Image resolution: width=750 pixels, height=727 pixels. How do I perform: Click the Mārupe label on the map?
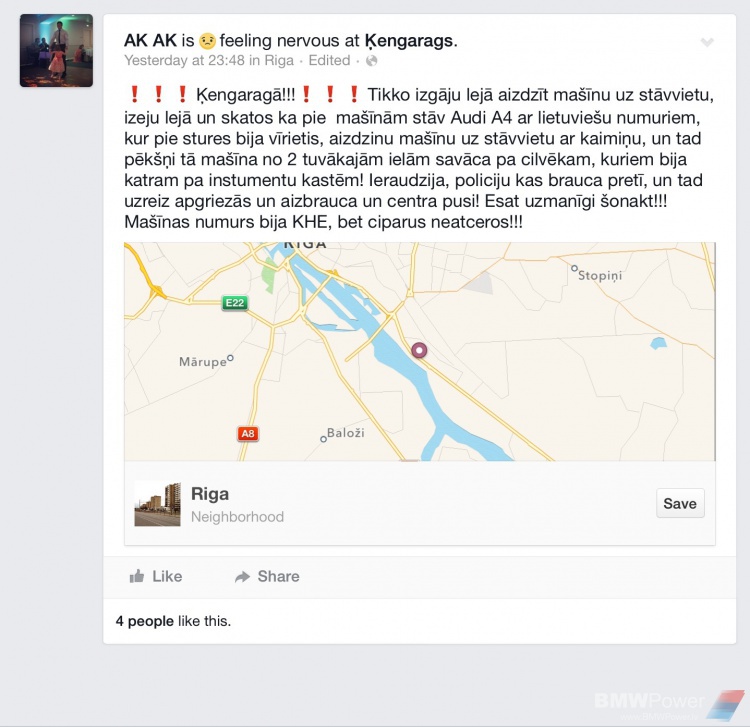202,362
